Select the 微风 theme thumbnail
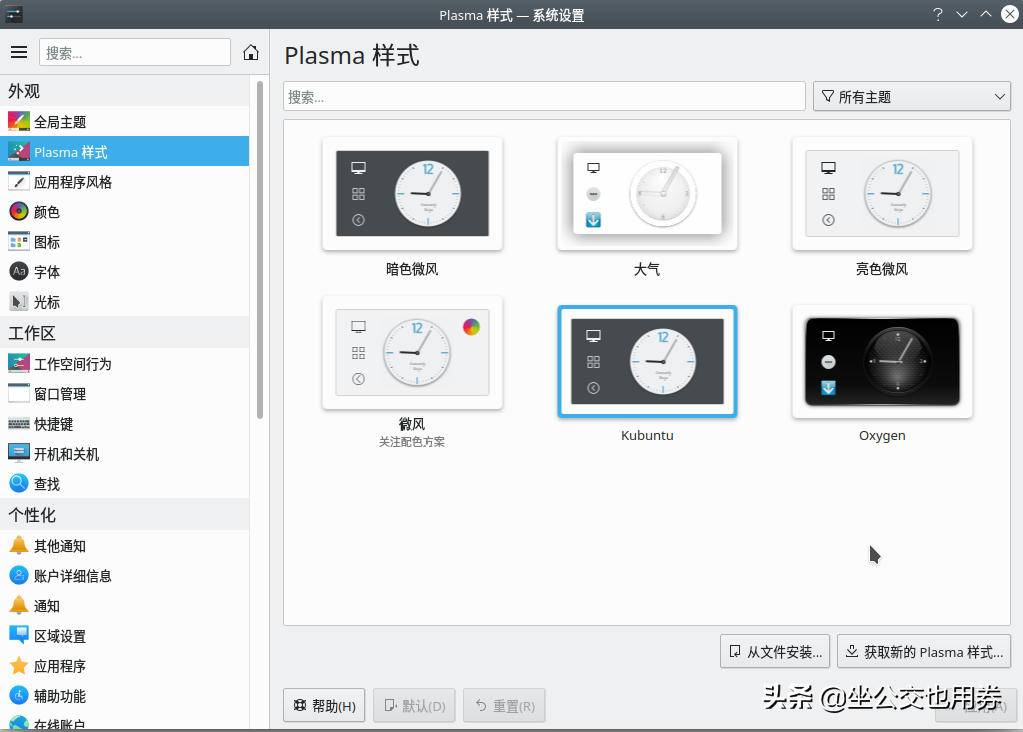1023x732 pixels. [412, 353]
